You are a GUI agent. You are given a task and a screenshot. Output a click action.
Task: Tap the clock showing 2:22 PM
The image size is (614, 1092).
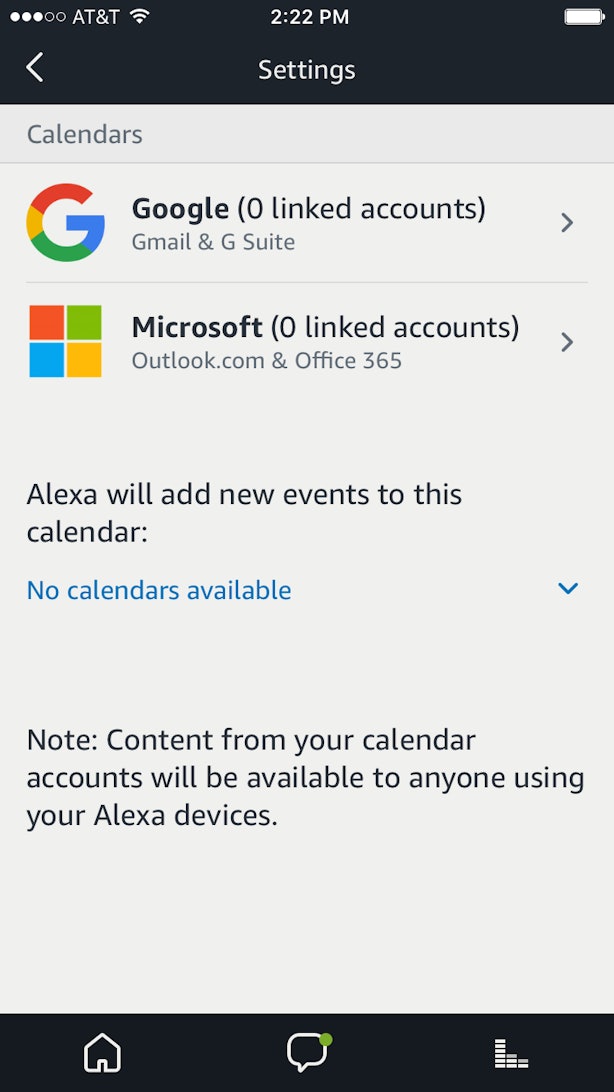pyautogui.click(x=310, y=16)
